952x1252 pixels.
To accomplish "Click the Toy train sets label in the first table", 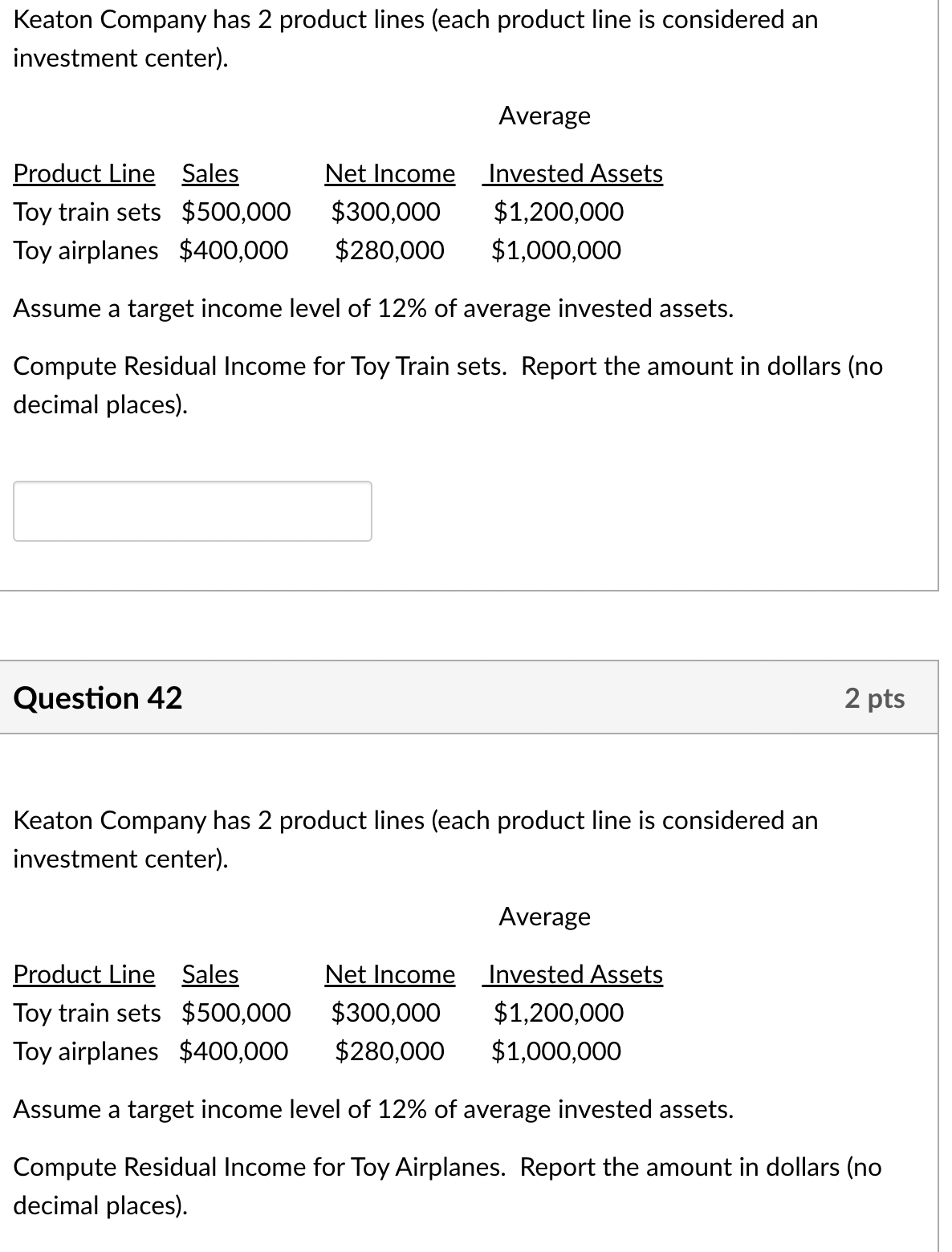I will [87, 212].
